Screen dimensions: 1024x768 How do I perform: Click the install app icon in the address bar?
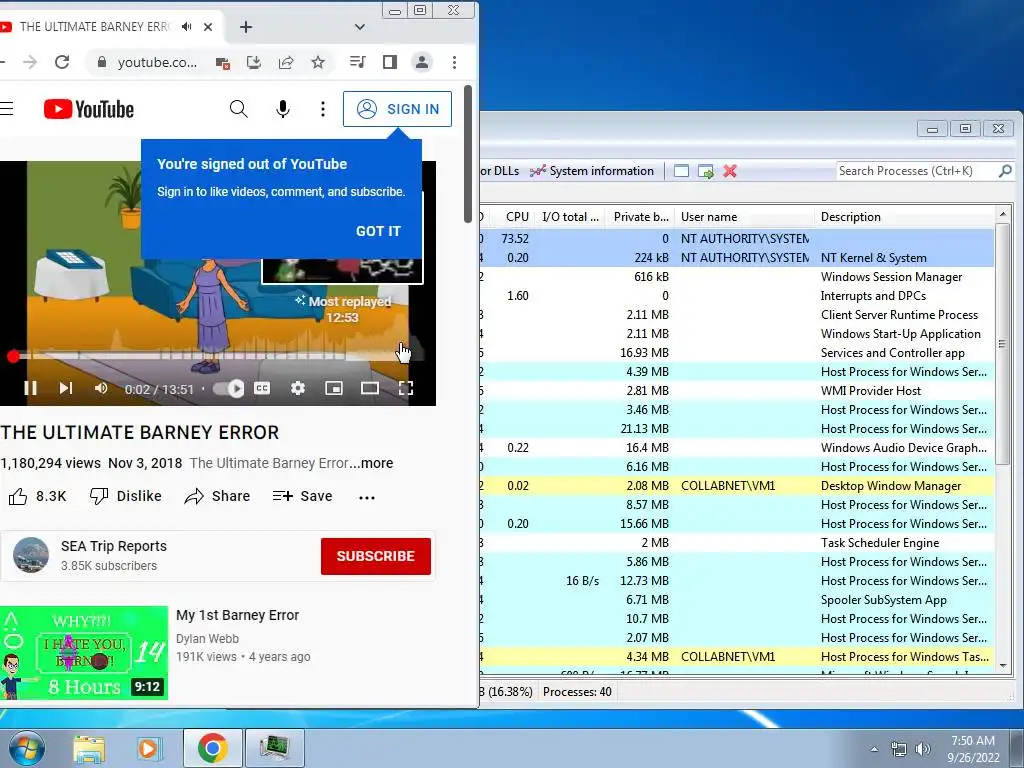253,62
